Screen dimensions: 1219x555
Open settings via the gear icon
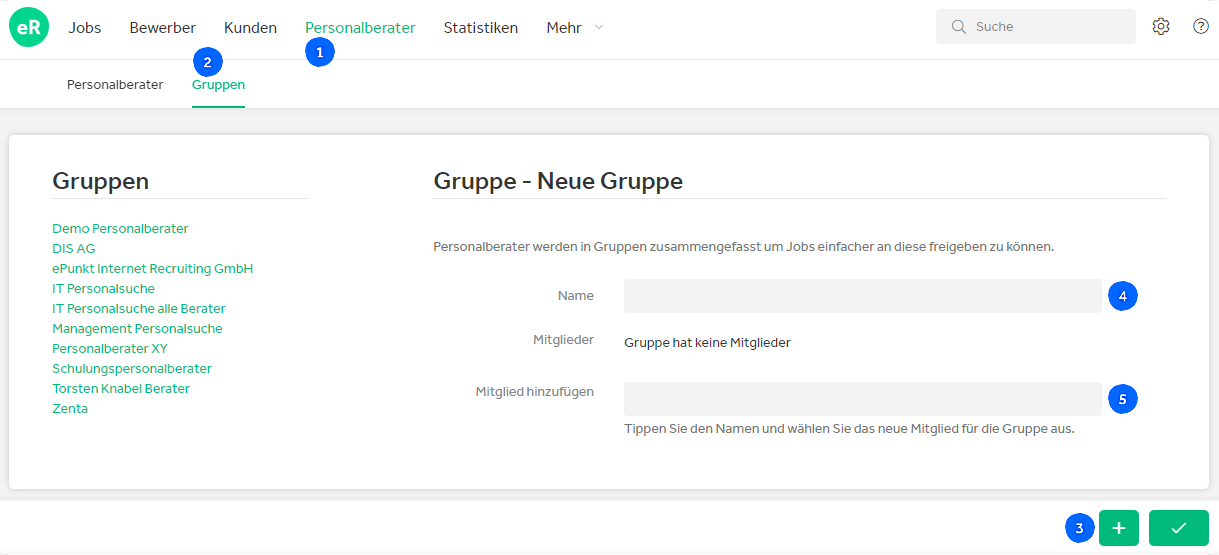pyautogui.click(x=1161, y=27)
